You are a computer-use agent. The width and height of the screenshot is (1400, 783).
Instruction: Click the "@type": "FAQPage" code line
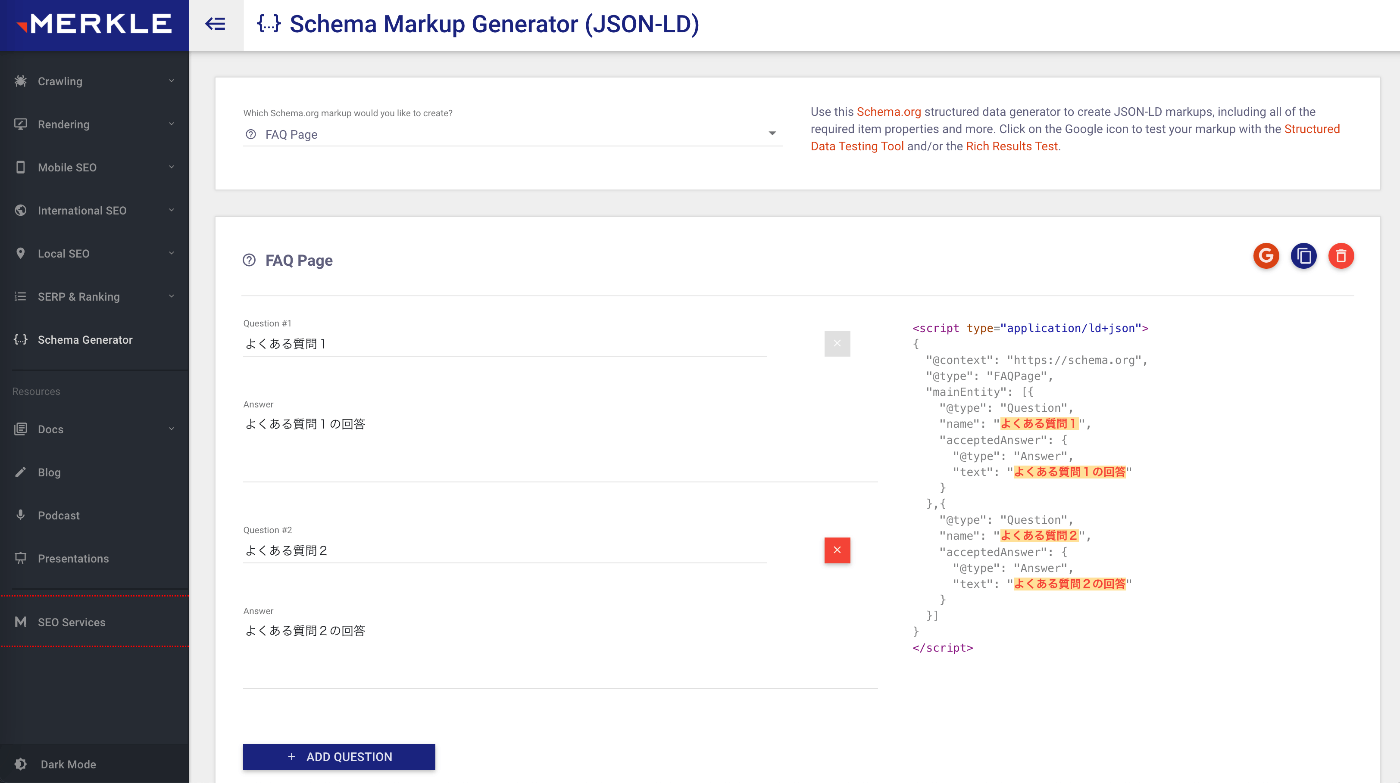click(x=990, y=376)
